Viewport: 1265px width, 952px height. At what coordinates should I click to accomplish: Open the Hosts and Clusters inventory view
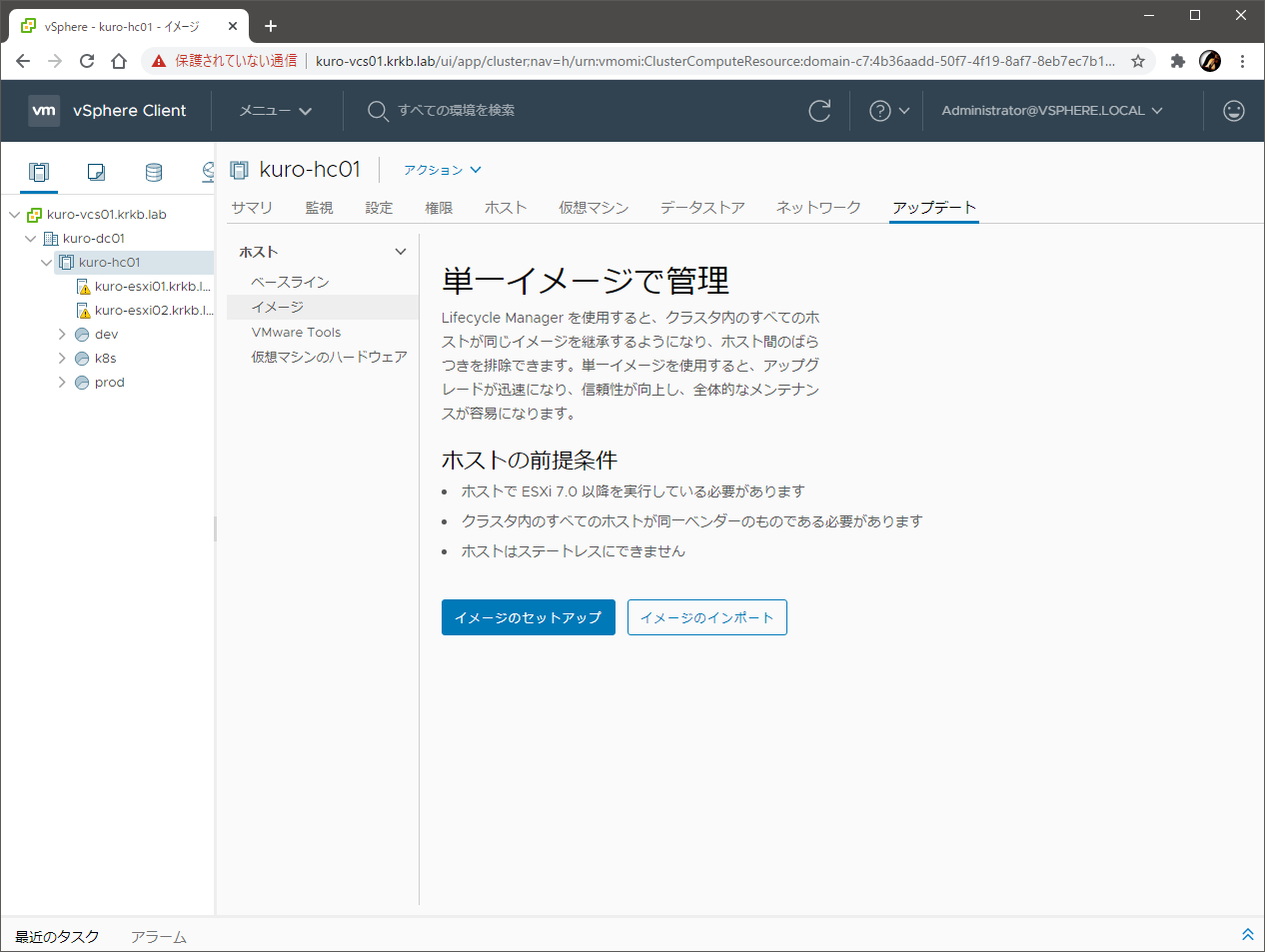(39, 172)
